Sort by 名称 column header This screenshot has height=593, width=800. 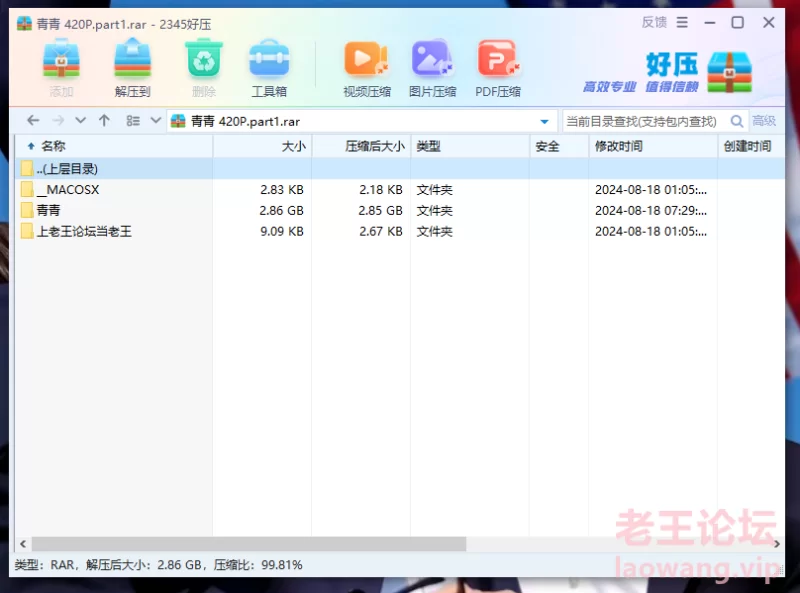point(114,146)
